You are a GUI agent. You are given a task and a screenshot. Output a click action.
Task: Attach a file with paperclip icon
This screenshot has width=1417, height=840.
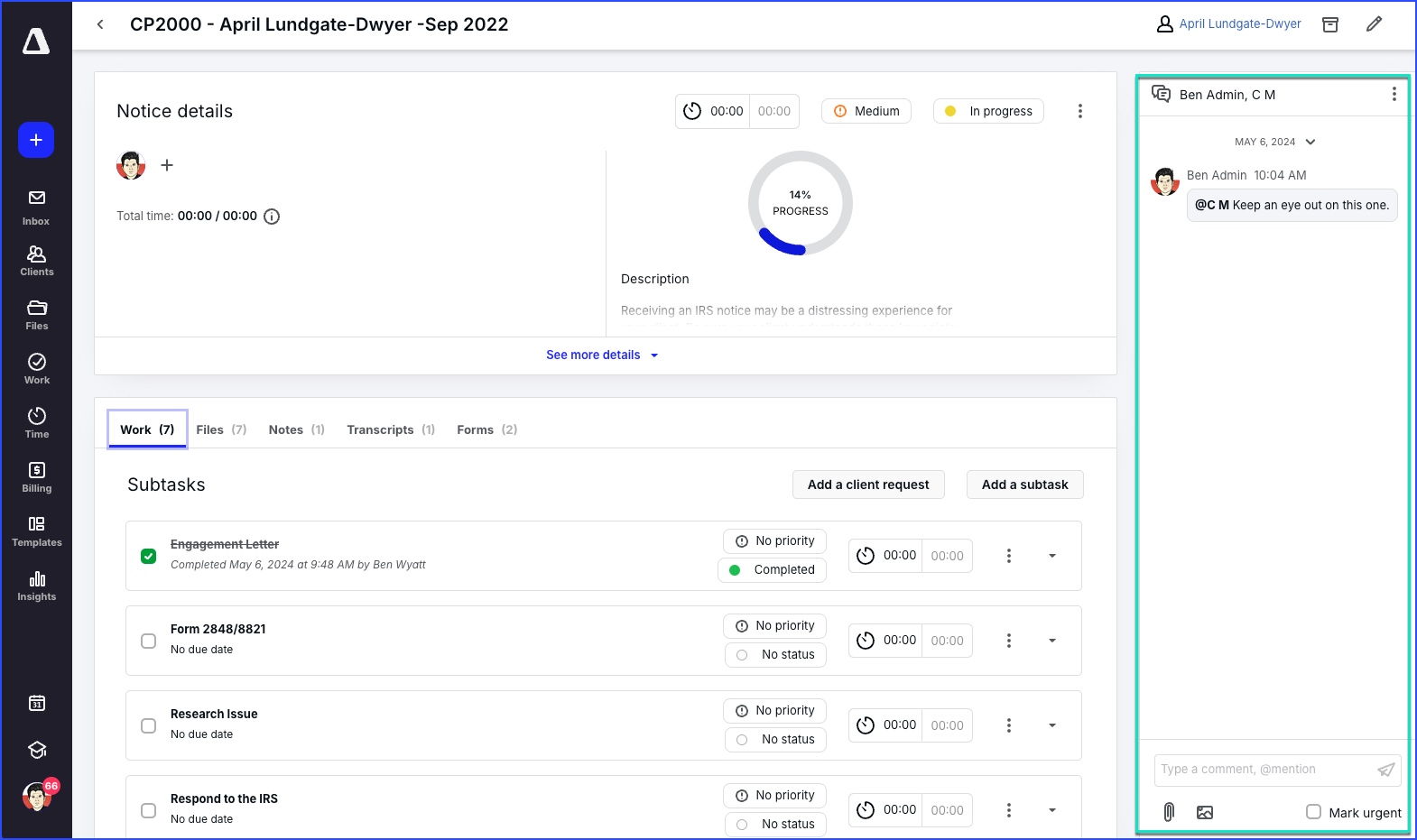click(x=1169, y=812)
